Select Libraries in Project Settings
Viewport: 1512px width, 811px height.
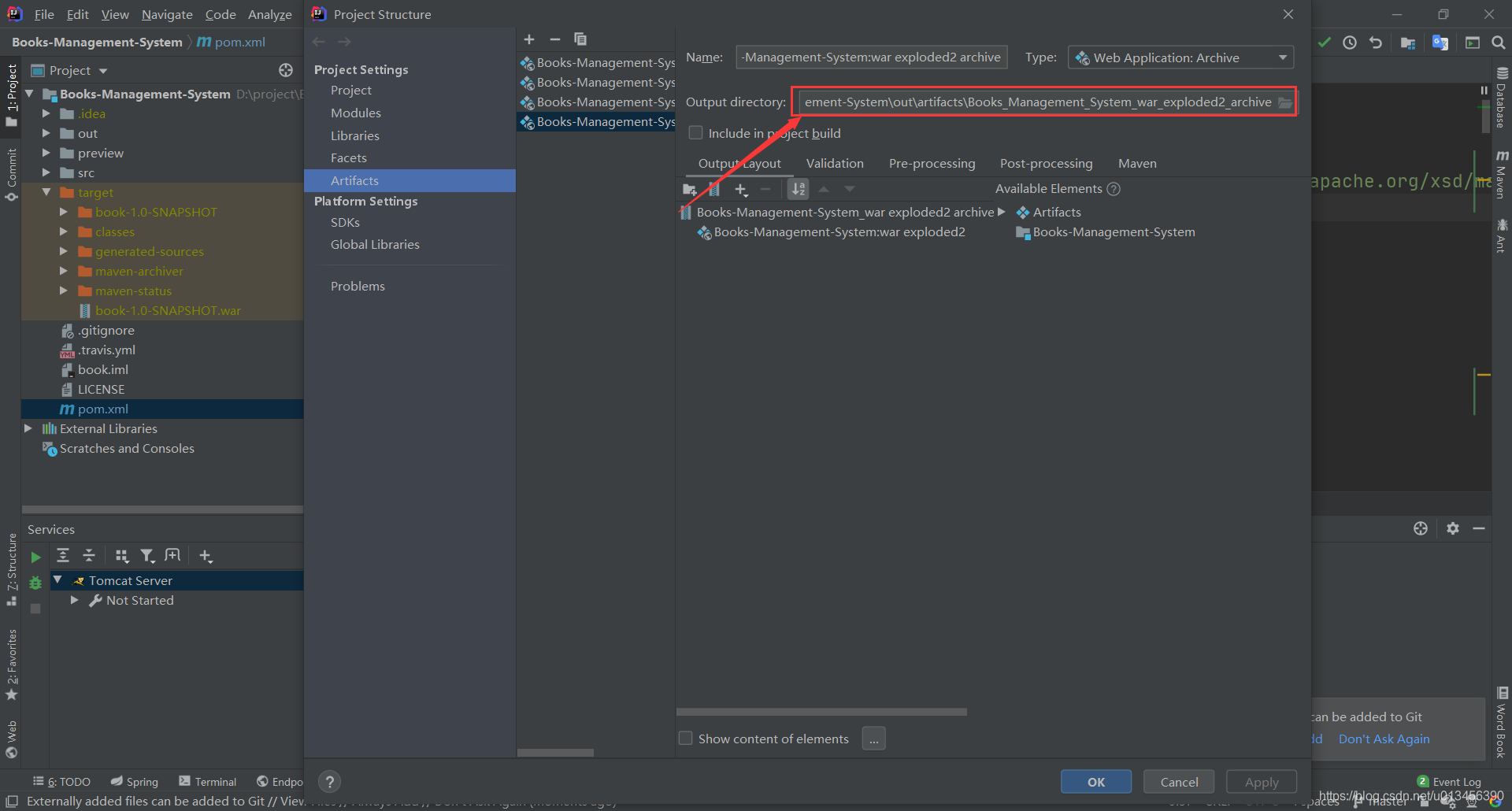[355, 136]
